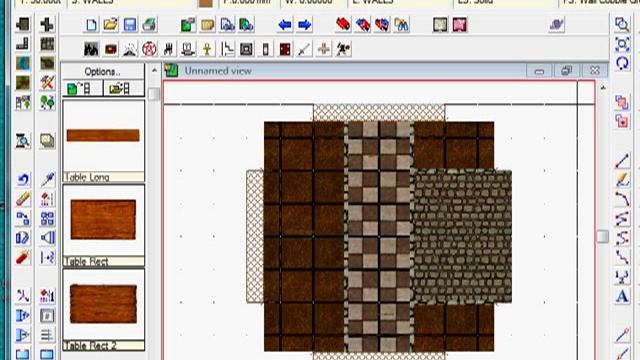
Task: Click the open-folder symbol catalog button
Action: click(124, 88)
